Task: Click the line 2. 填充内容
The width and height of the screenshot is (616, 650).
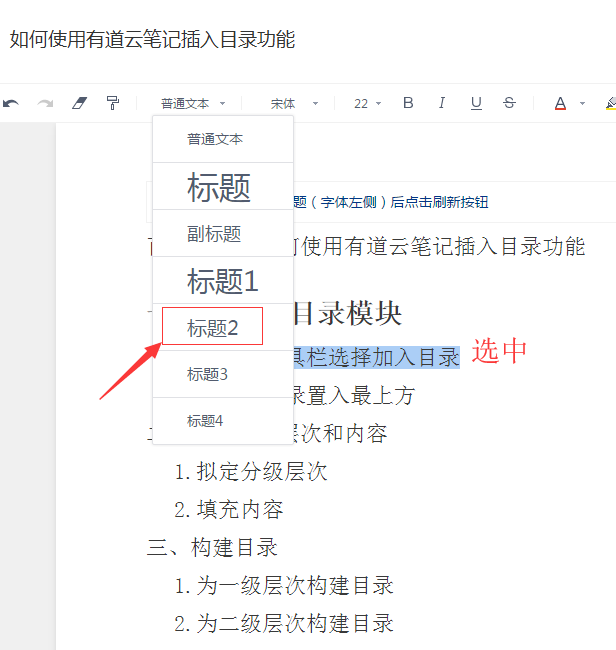Action: tap(229, 509)
